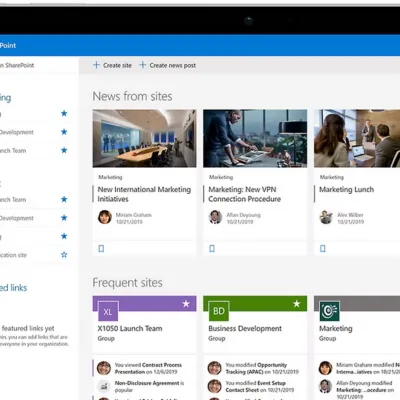The height and width of the screenshot is (400, 400).
Task: Unfollow X1050 Launch Team using its card star
Action: (186, 304)
